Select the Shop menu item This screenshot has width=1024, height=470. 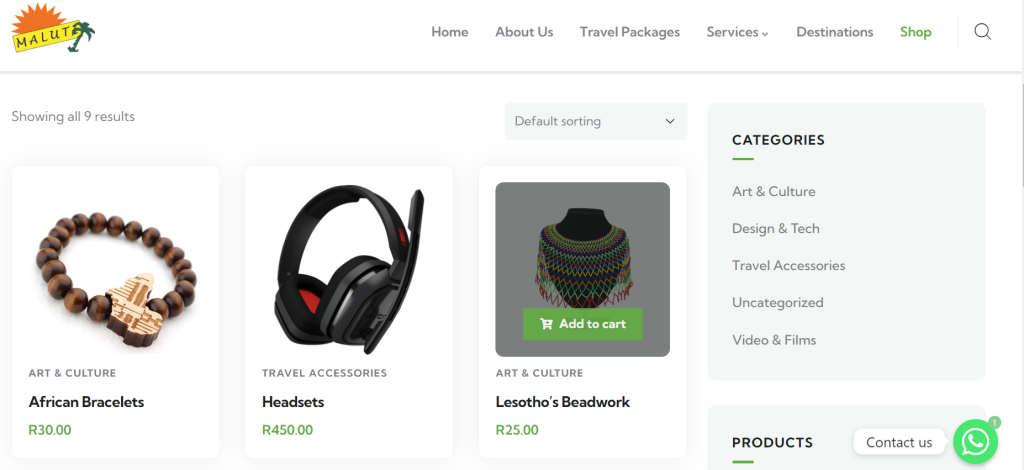916,32
